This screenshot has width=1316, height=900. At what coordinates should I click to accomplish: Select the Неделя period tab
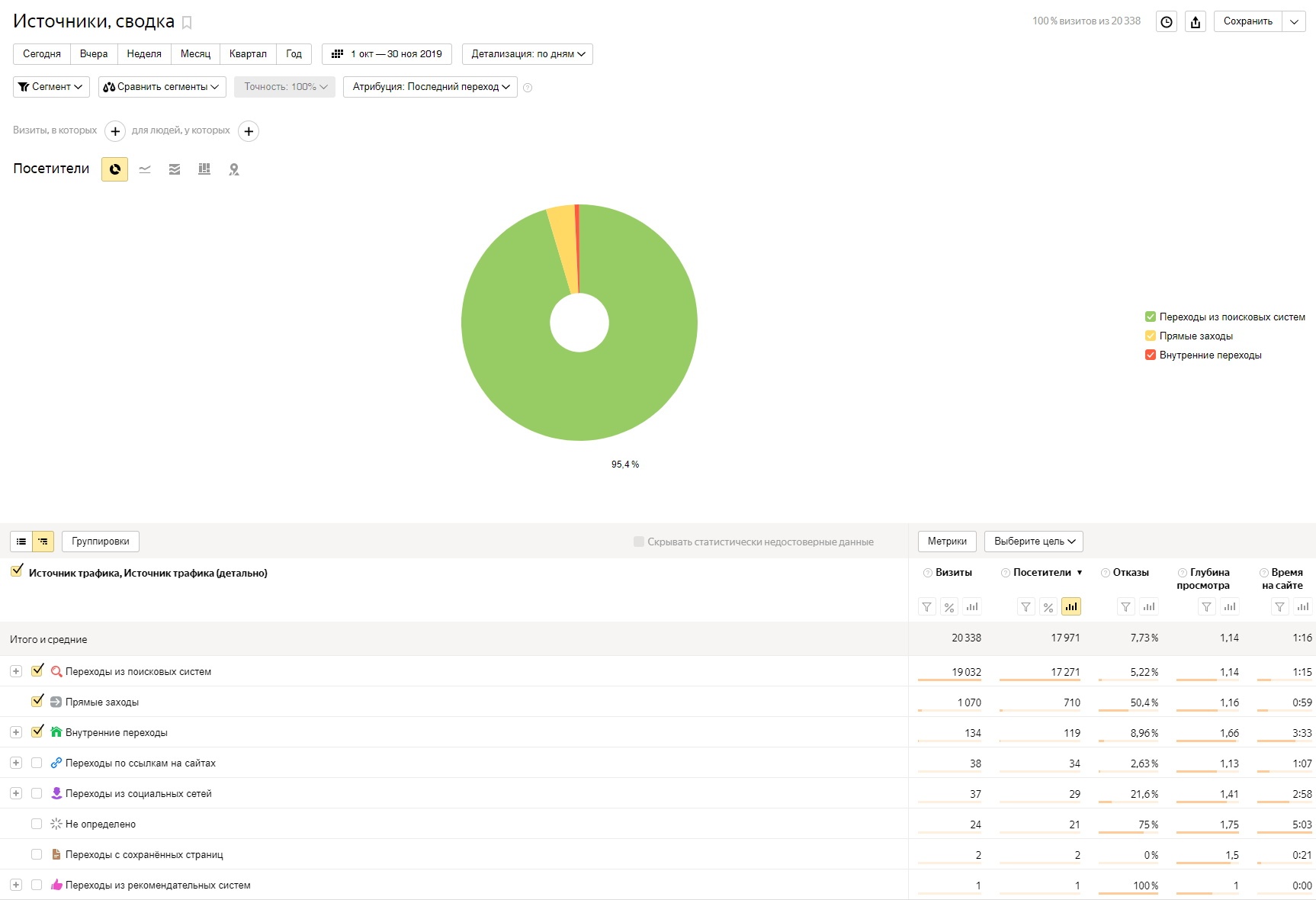point(144,54)
